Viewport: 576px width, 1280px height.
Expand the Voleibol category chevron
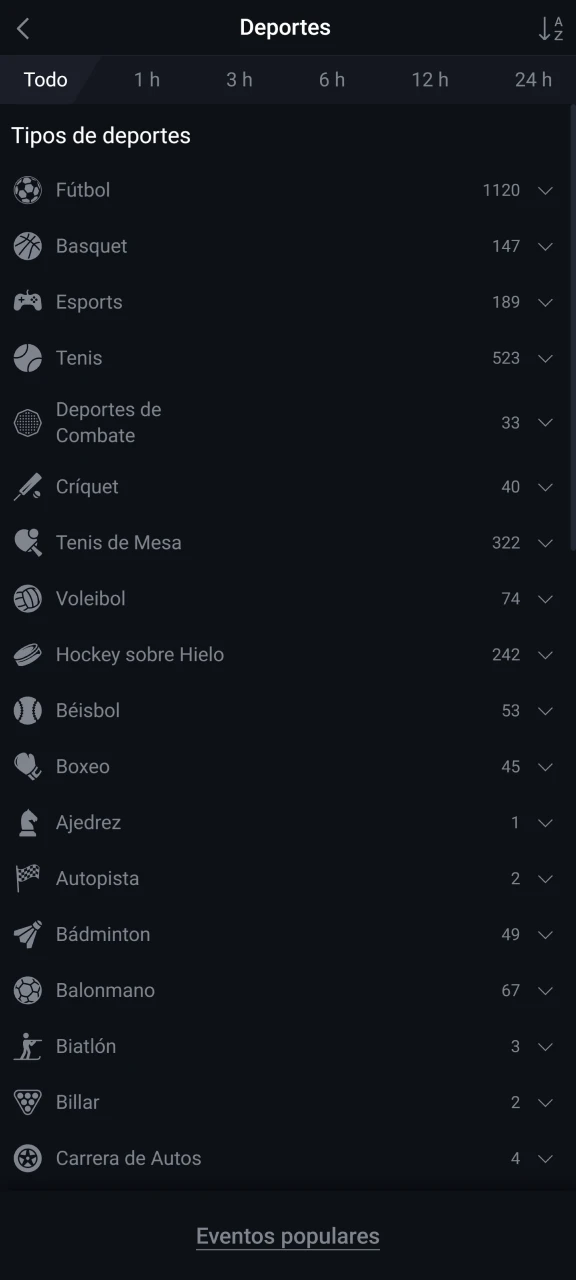(545, 598)
